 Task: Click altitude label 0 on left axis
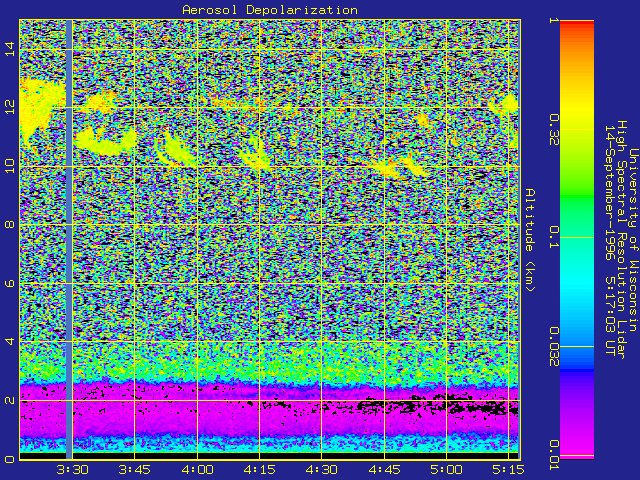pyautogui.click(x=10, y=459)
